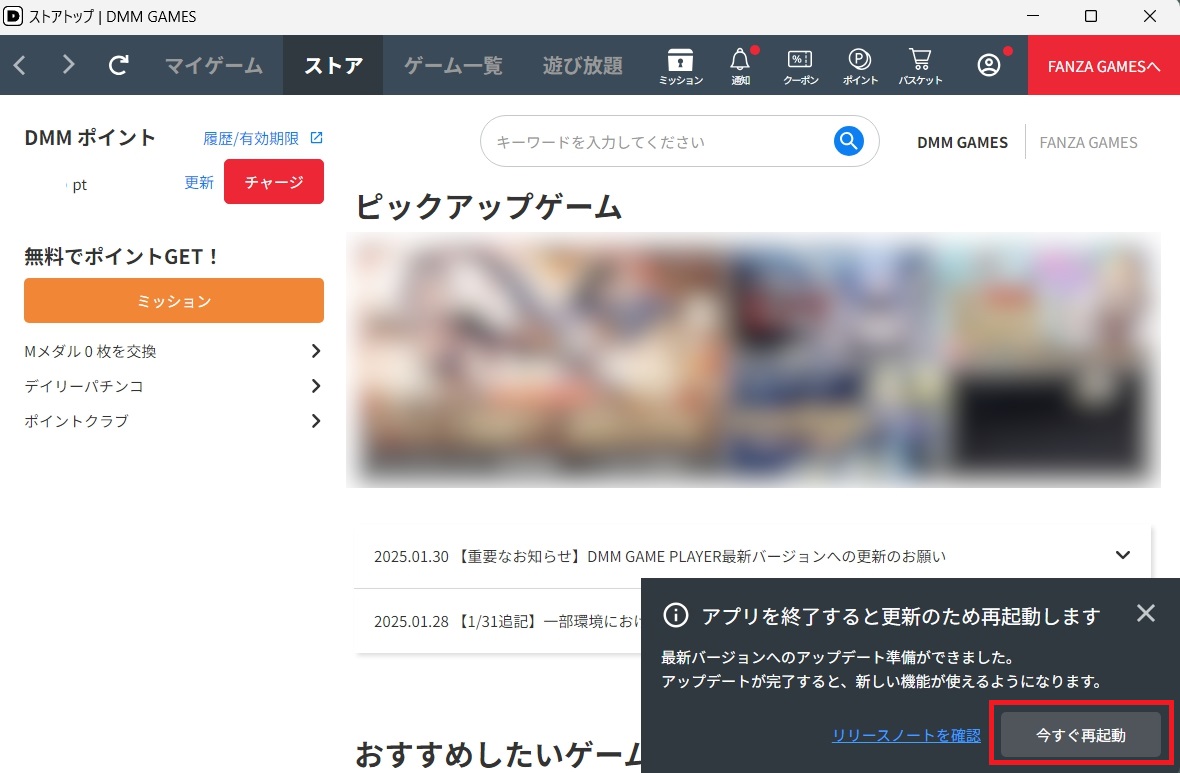Dismiss the update notification with X
Image resolution: width=1180 pixels, height=773 pixels.
click(1145, 613)
